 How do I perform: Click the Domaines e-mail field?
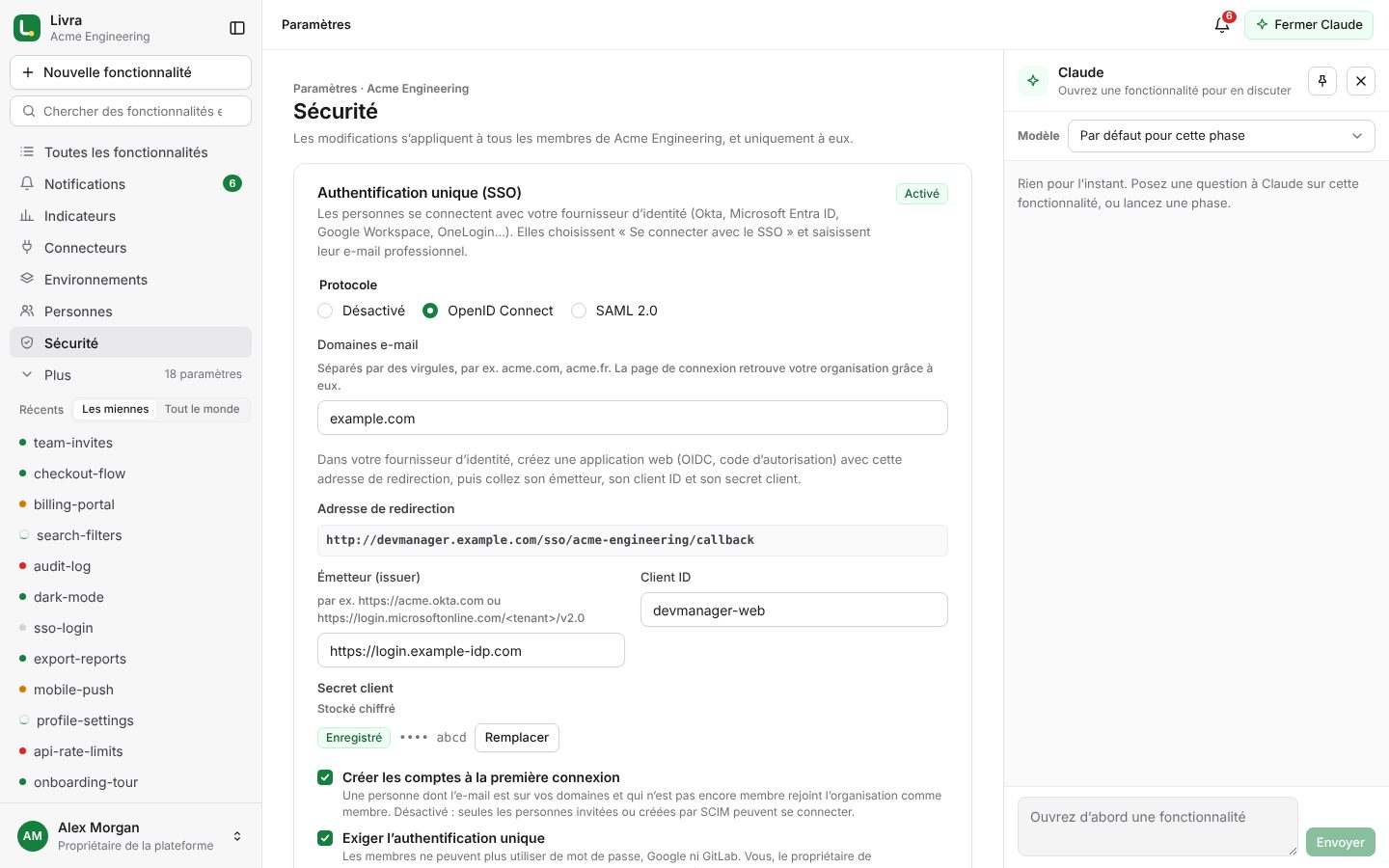[x=633, y=419]
